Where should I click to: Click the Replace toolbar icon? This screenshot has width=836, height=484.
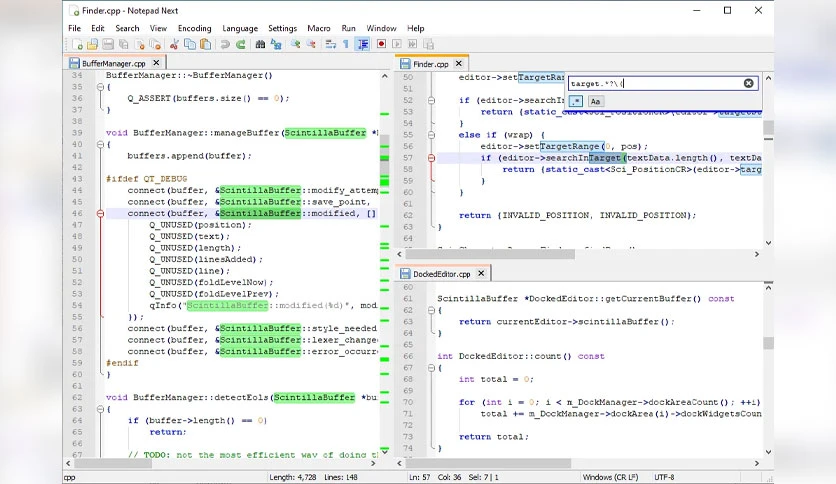pyautogui.click(x=276, y=44)
